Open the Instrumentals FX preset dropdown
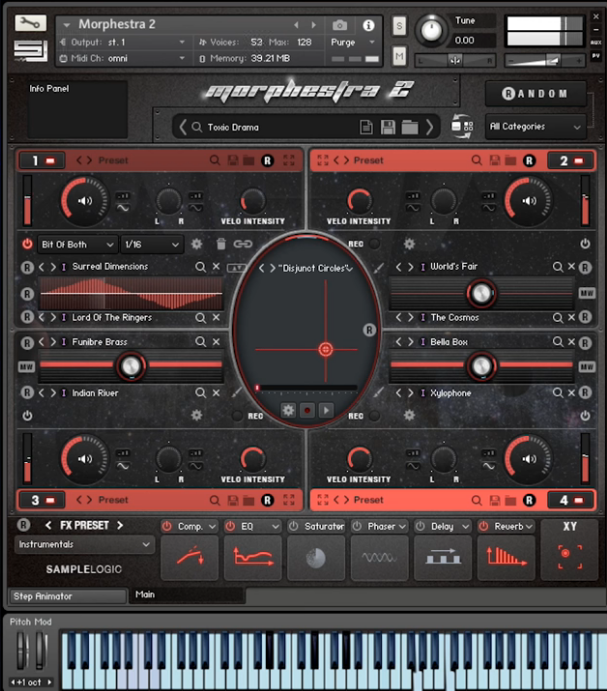The image size is (607, 691). pos(84,545)
